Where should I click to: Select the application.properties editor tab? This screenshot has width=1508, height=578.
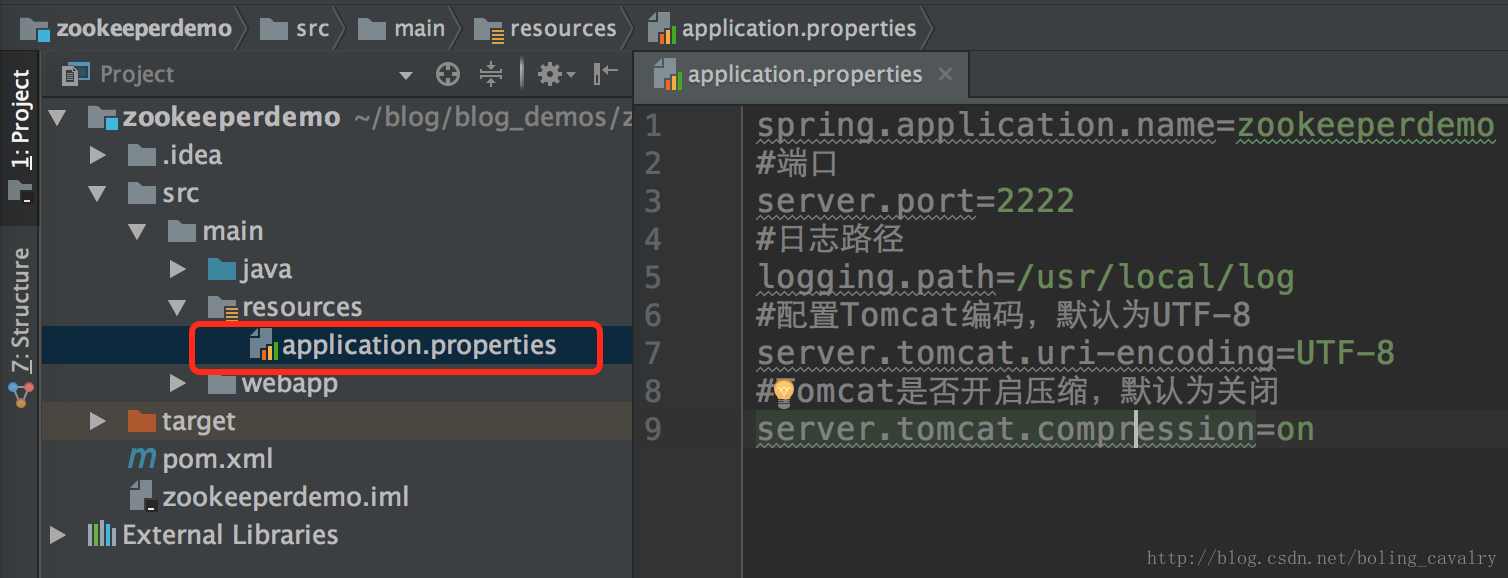[x=802, y=74]
